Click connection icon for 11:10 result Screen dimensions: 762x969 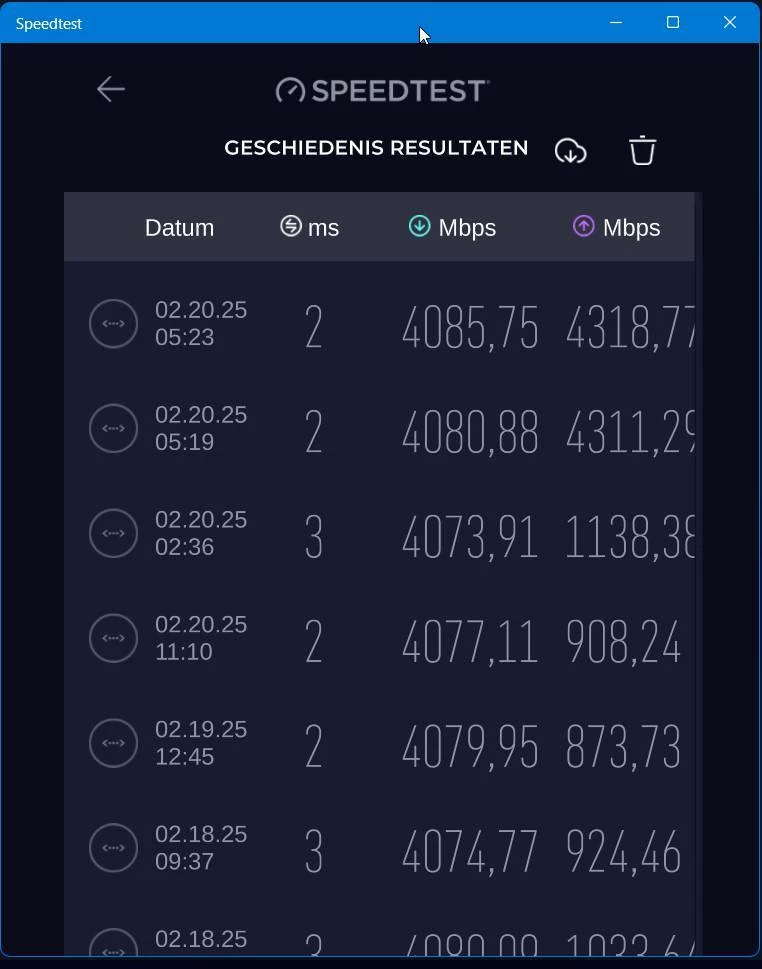113,638
